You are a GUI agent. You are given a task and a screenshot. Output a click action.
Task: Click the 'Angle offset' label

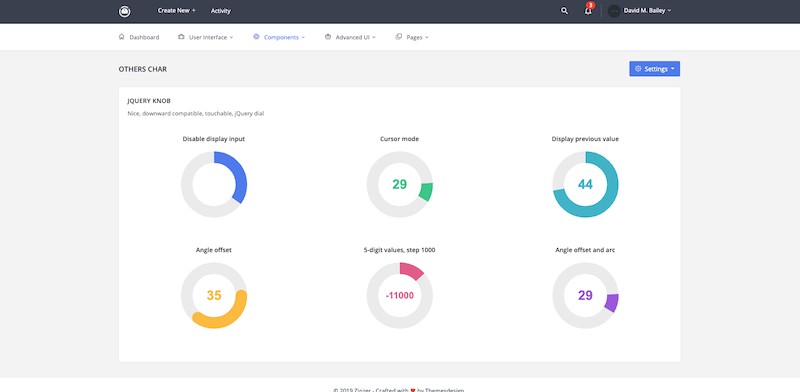(214, 250)
